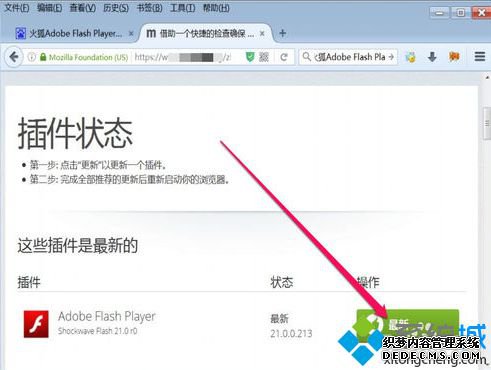Open the 文件 menu
Screen dimensions: 491x370
tap(17, 8)
